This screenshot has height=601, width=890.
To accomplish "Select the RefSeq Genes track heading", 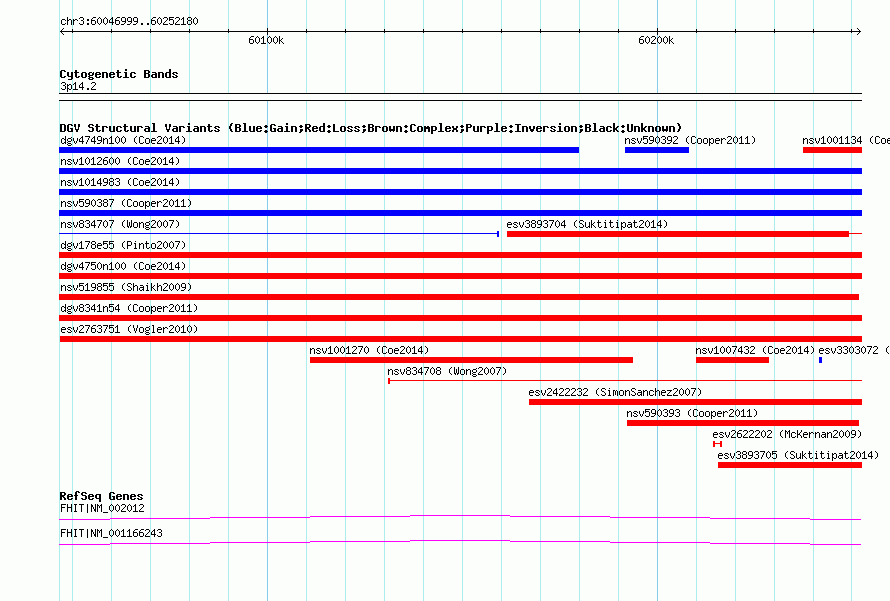I will 101,496.
